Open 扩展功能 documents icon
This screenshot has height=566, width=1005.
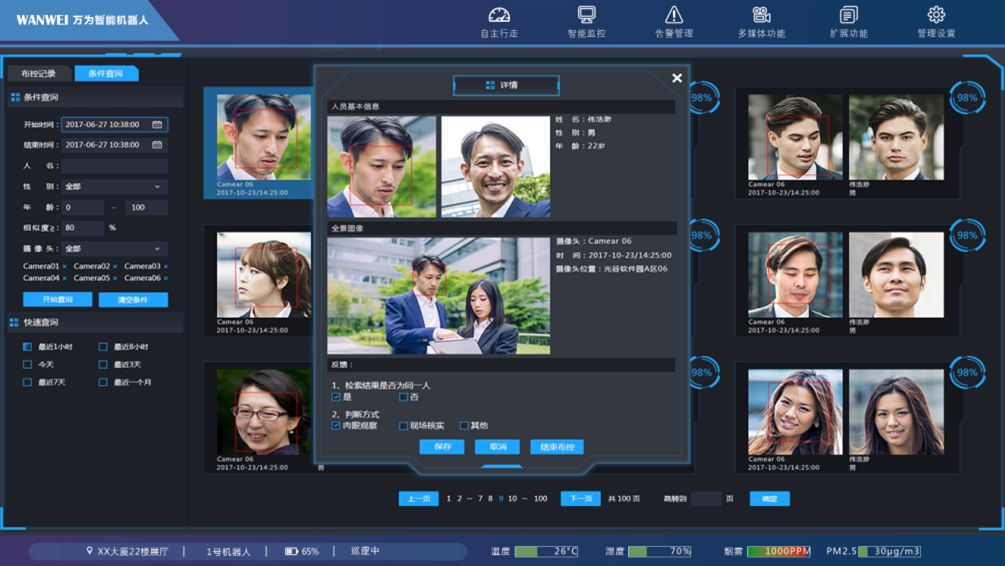[849, 15]
